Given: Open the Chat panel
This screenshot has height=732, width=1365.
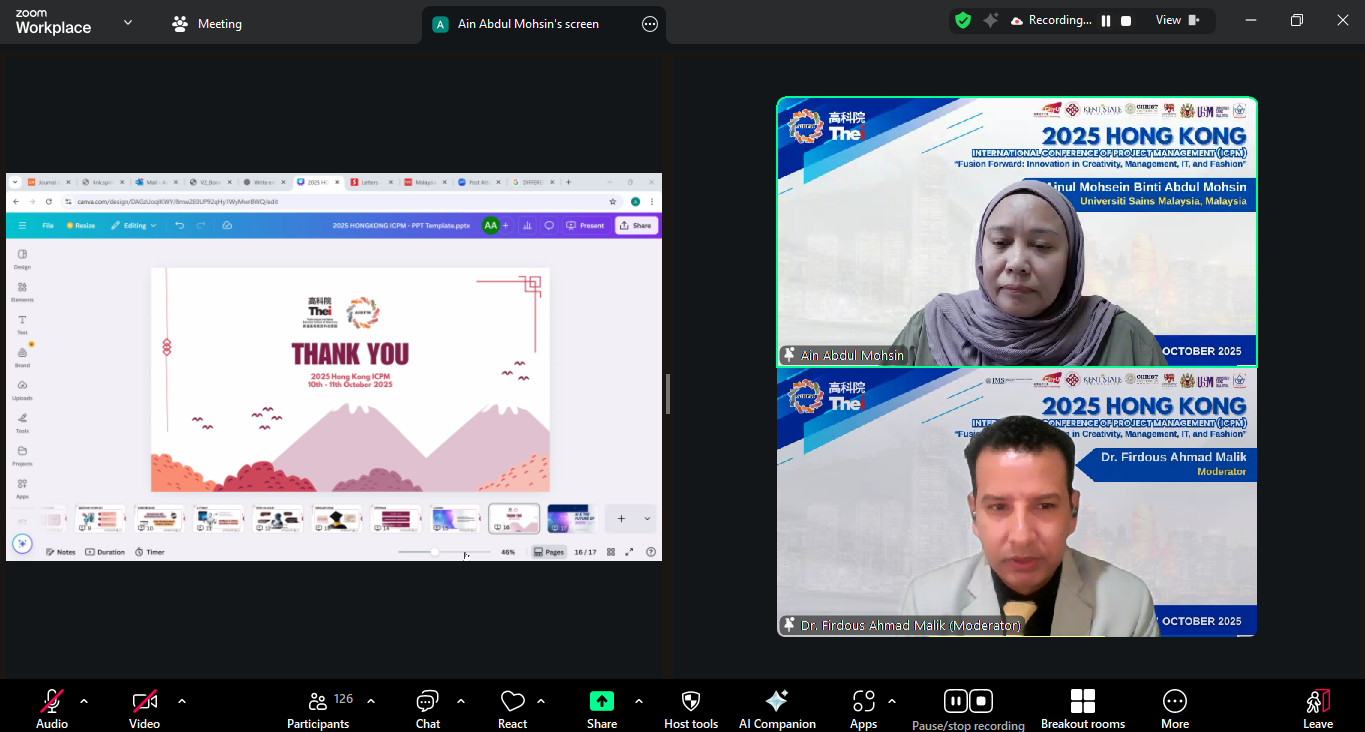Looking at the screenshot, I should pos(428,709).
